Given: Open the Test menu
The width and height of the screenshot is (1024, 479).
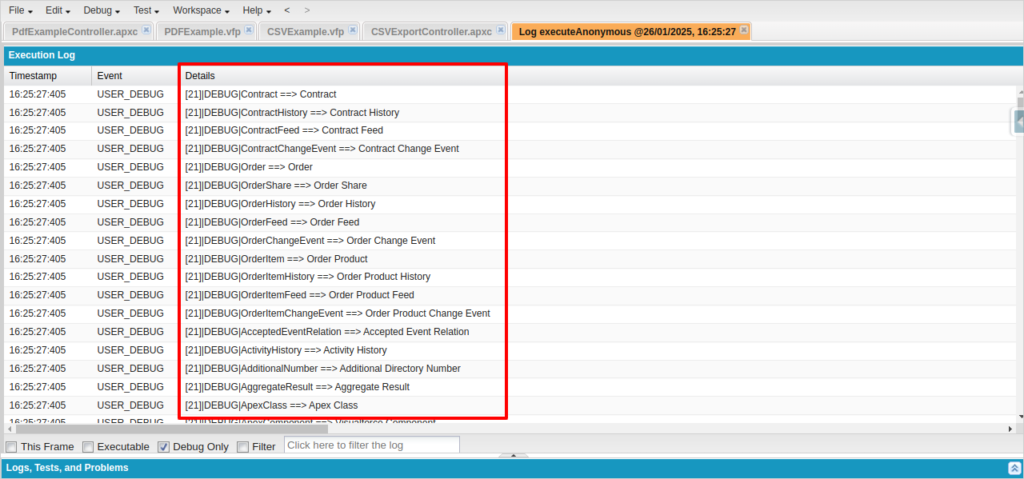Looking at the screenshot, I should tap(146, 10).
